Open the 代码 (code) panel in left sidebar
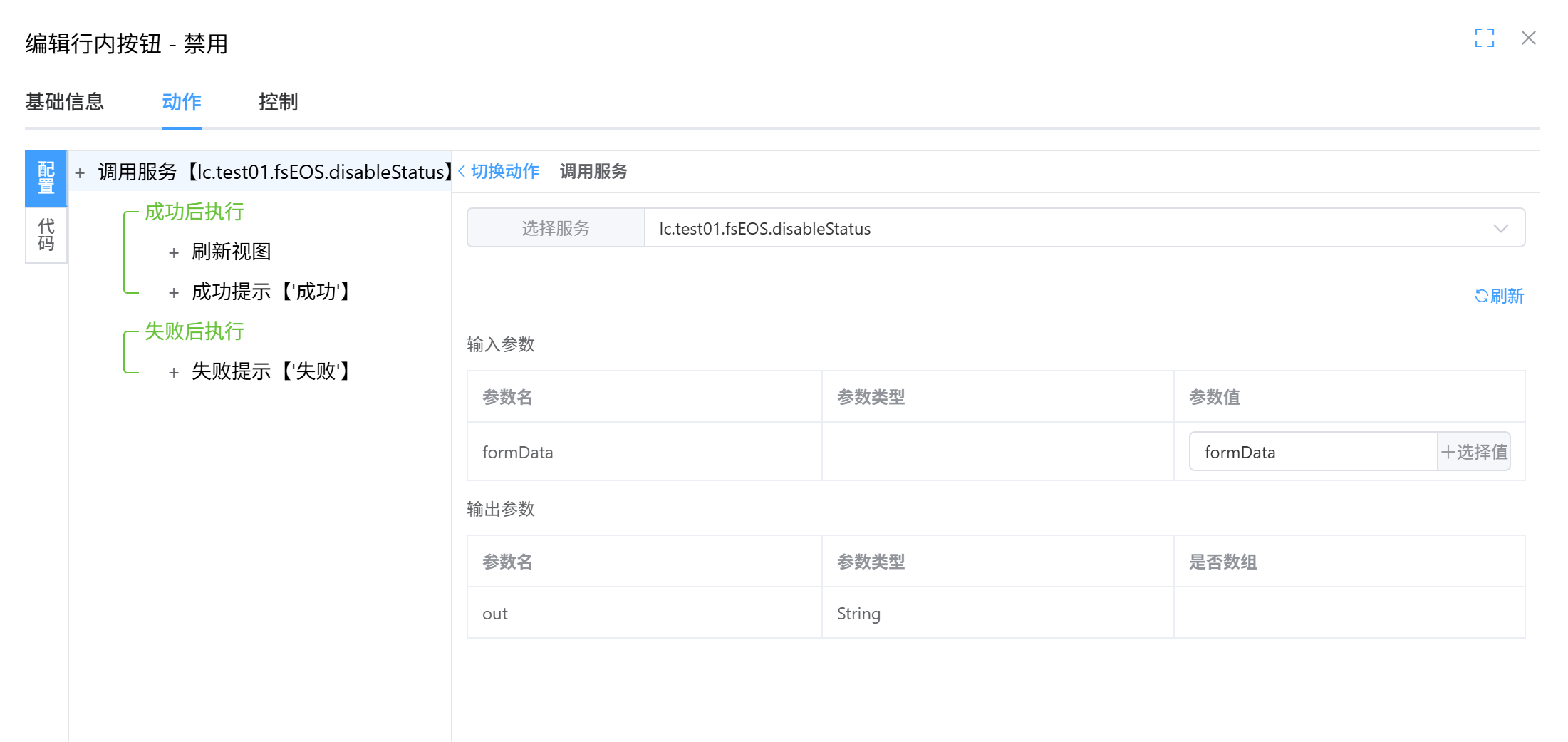 (46, 235)
